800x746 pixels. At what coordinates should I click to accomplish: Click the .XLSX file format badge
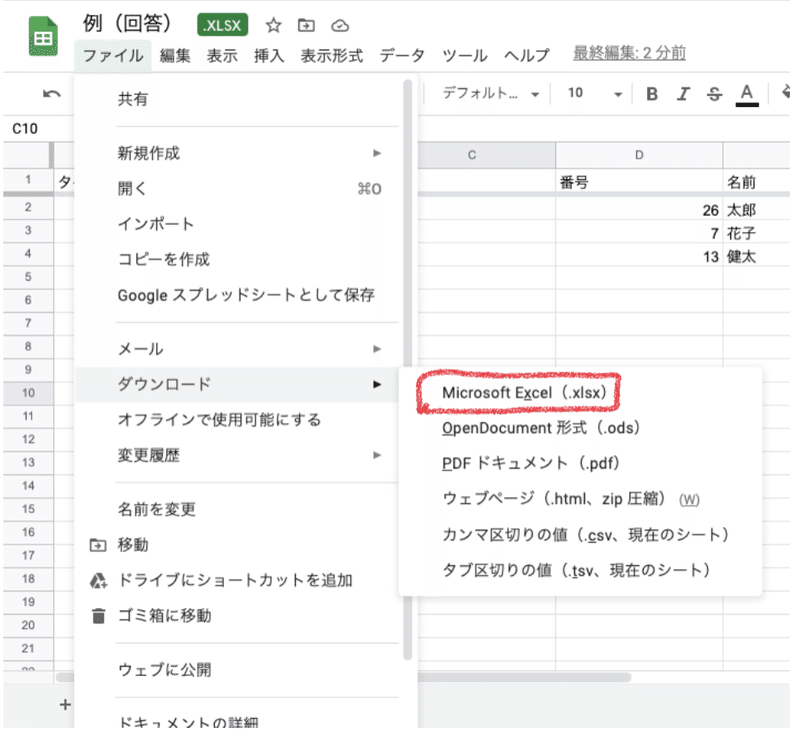222,25
